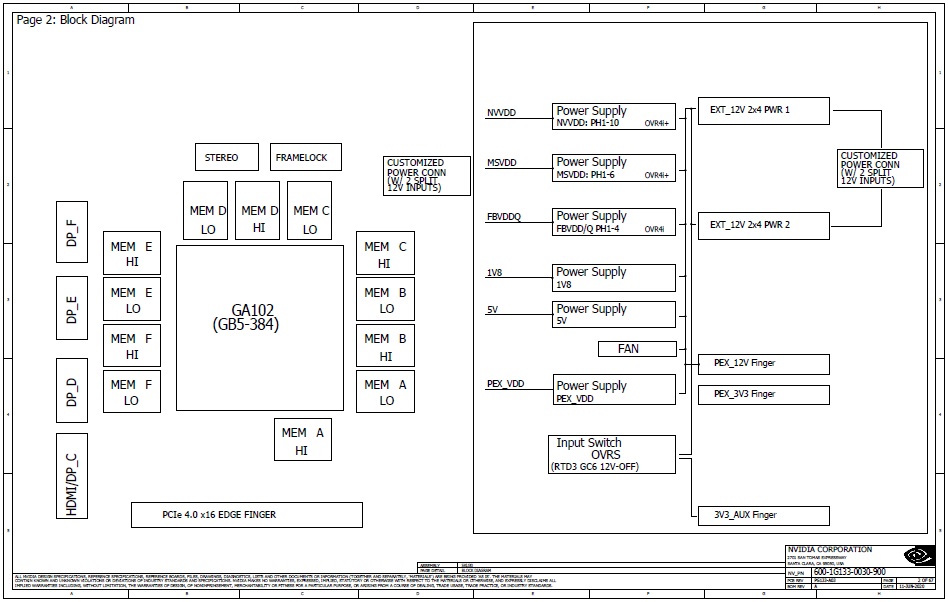Click the FRAMELOCK block
The image size is (948, 602).
[x=305, y=157]
